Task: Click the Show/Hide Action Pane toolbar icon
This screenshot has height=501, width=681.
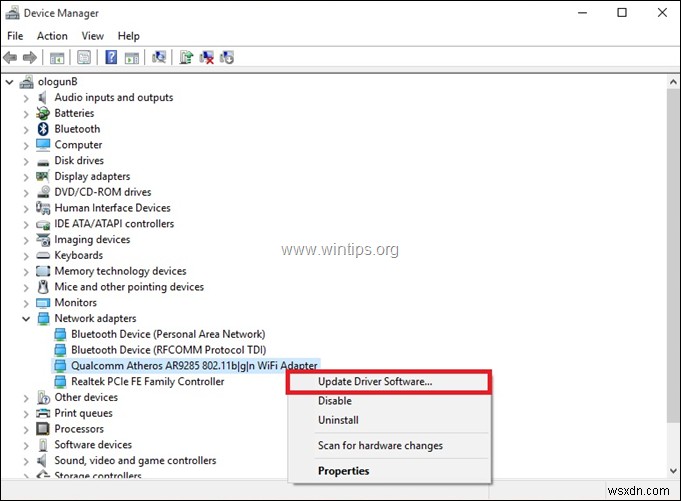Action: [132, 57]
